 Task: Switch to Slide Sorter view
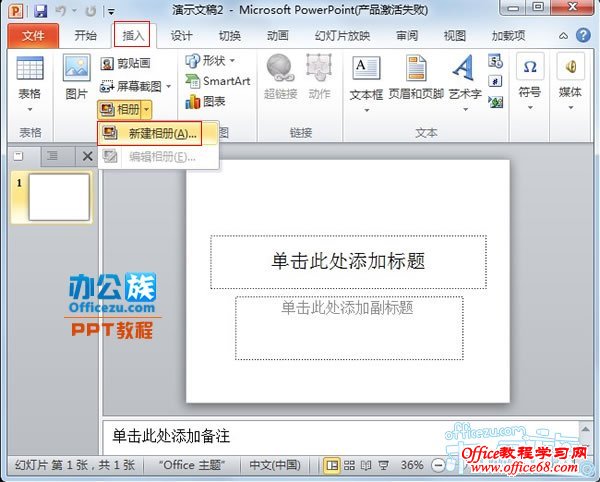point(349,466)
